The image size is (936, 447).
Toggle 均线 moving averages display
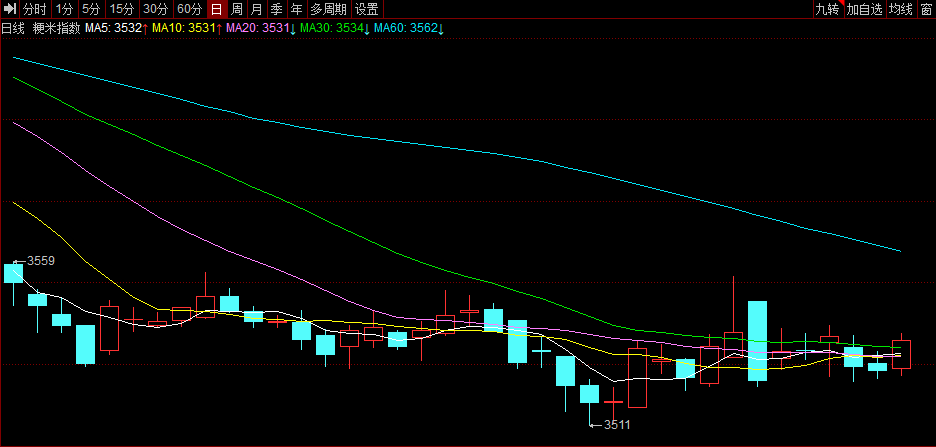click(x=901, y=9)
